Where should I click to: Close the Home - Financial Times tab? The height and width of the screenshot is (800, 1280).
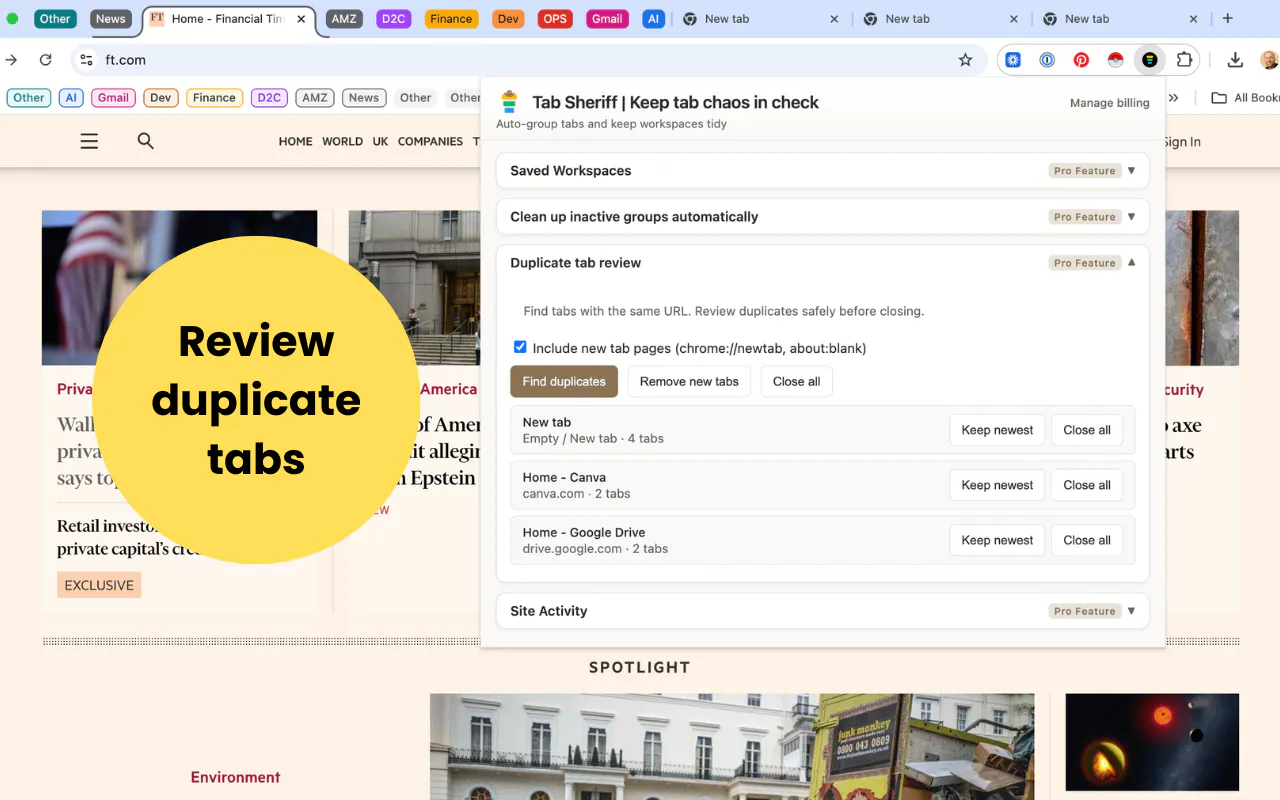(x=301, y=19)
